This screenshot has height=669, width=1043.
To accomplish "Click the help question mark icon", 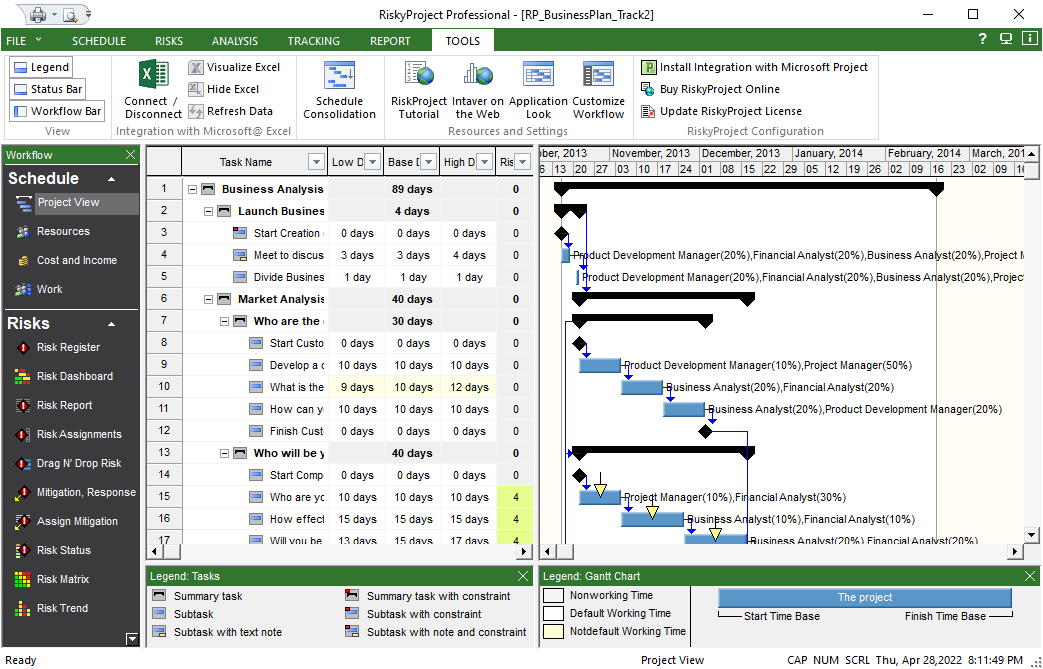I will pos(982,39).
